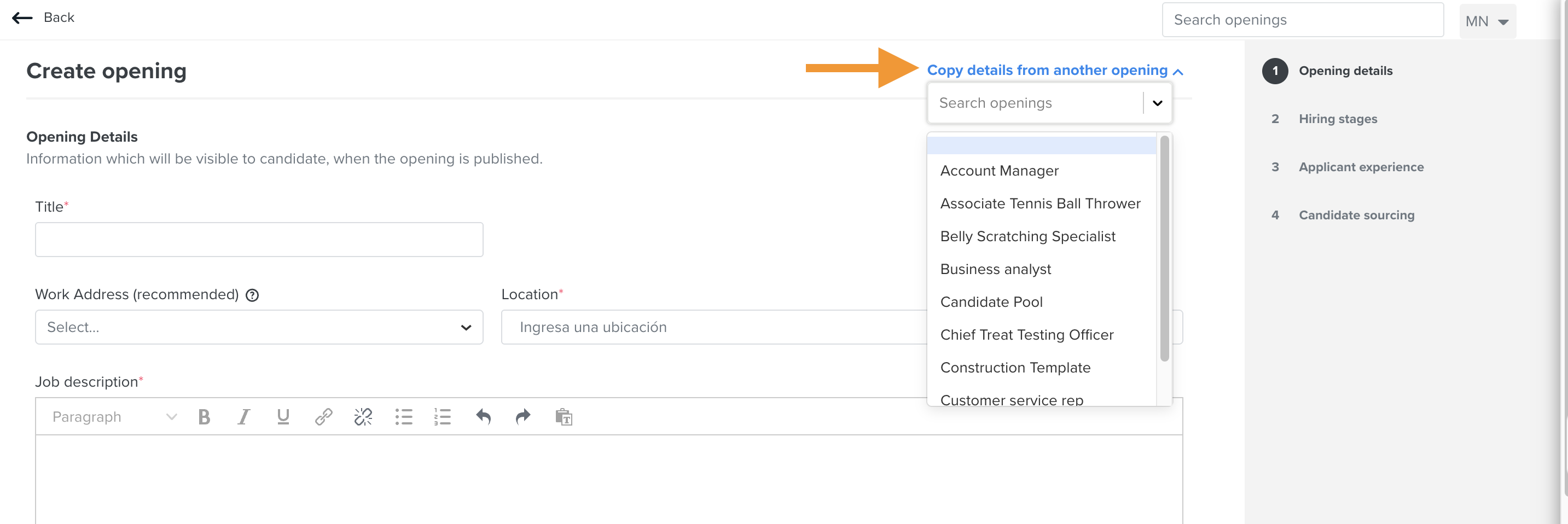Apply bold formatting in job description
The width and height of the screenshot is (1568, 524).
(204, 417)
